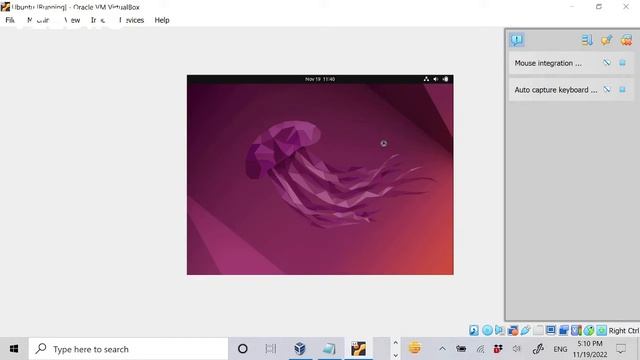The height and width of the screenshot is (360, 640).
Task: Open the Windows Action Center notifications icon
Action: point(621,349)
